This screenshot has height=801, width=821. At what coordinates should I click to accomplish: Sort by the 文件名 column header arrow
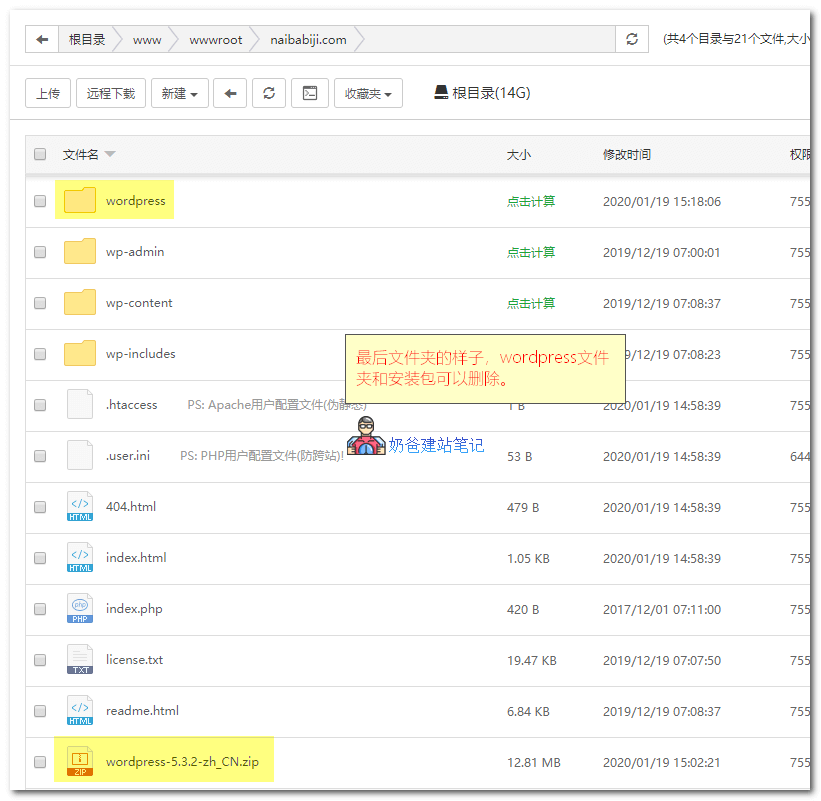click(x=110, y=154)
